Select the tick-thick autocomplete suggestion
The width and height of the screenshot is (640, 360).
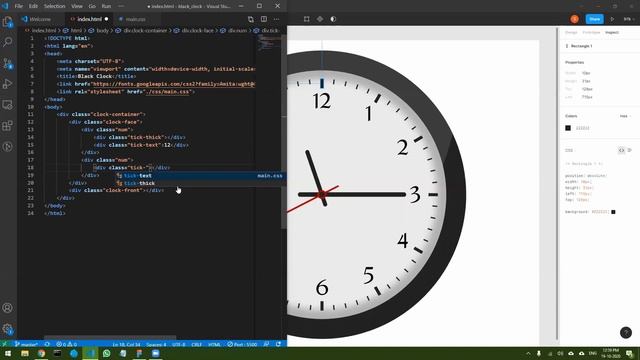[199, 183]
